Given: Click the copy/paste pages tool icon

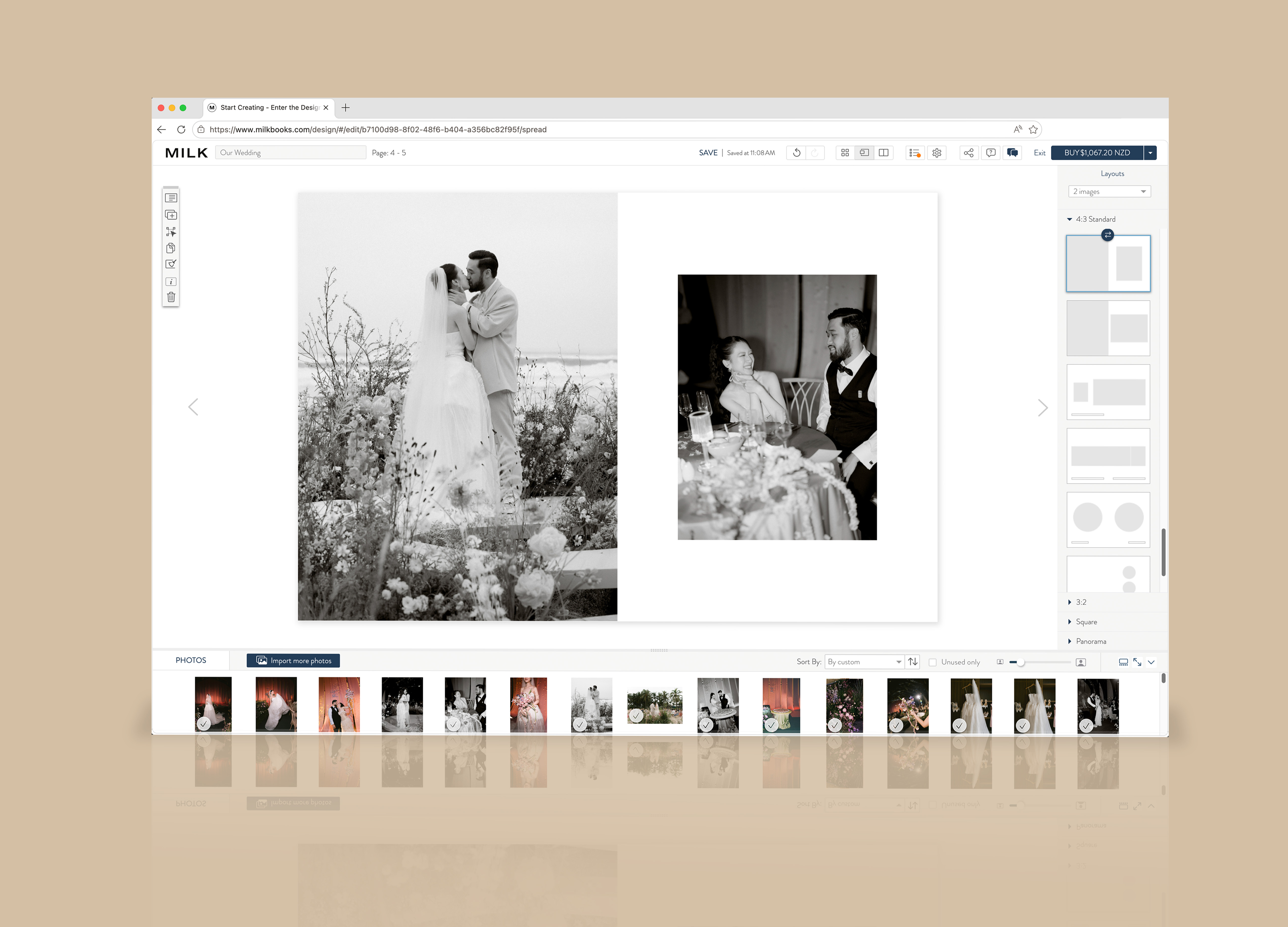Looking at the screenshot, I should (x=171, y=248).
